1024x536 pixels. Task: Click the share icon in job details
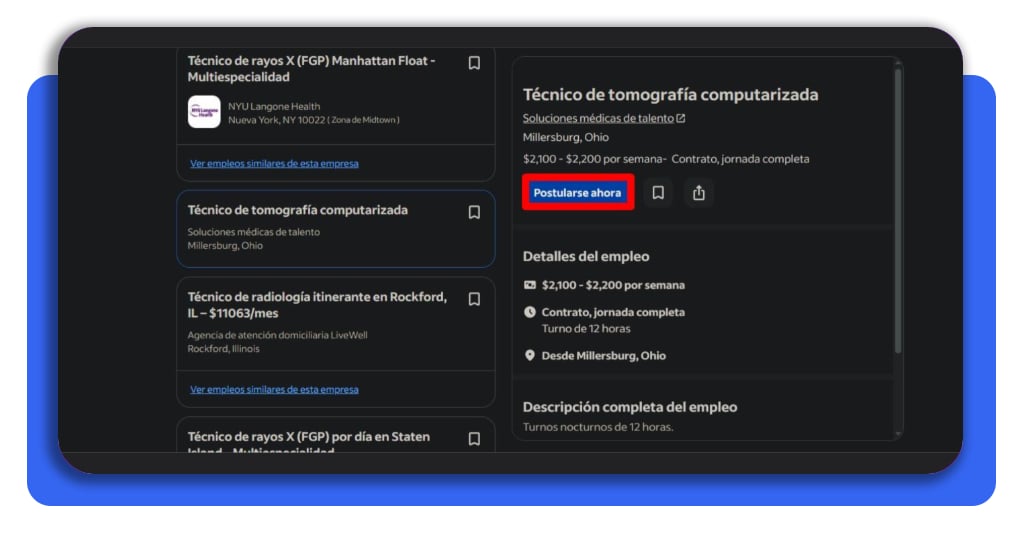[x=699, y=193]
